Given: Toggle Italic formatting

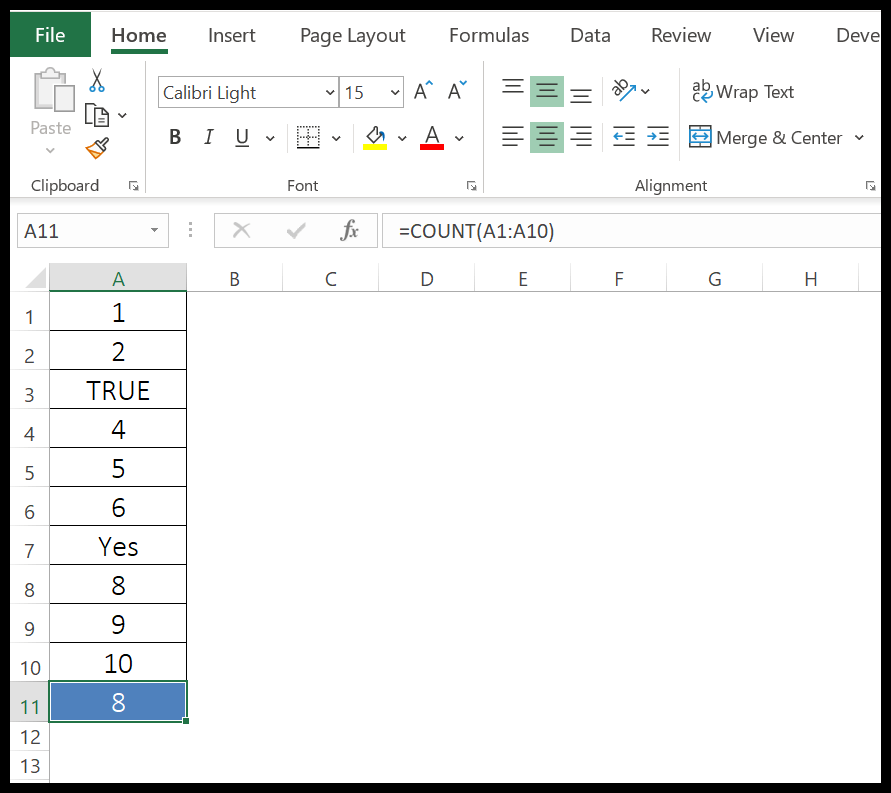Looking at the screenshot, I should (x=207, y=137).
